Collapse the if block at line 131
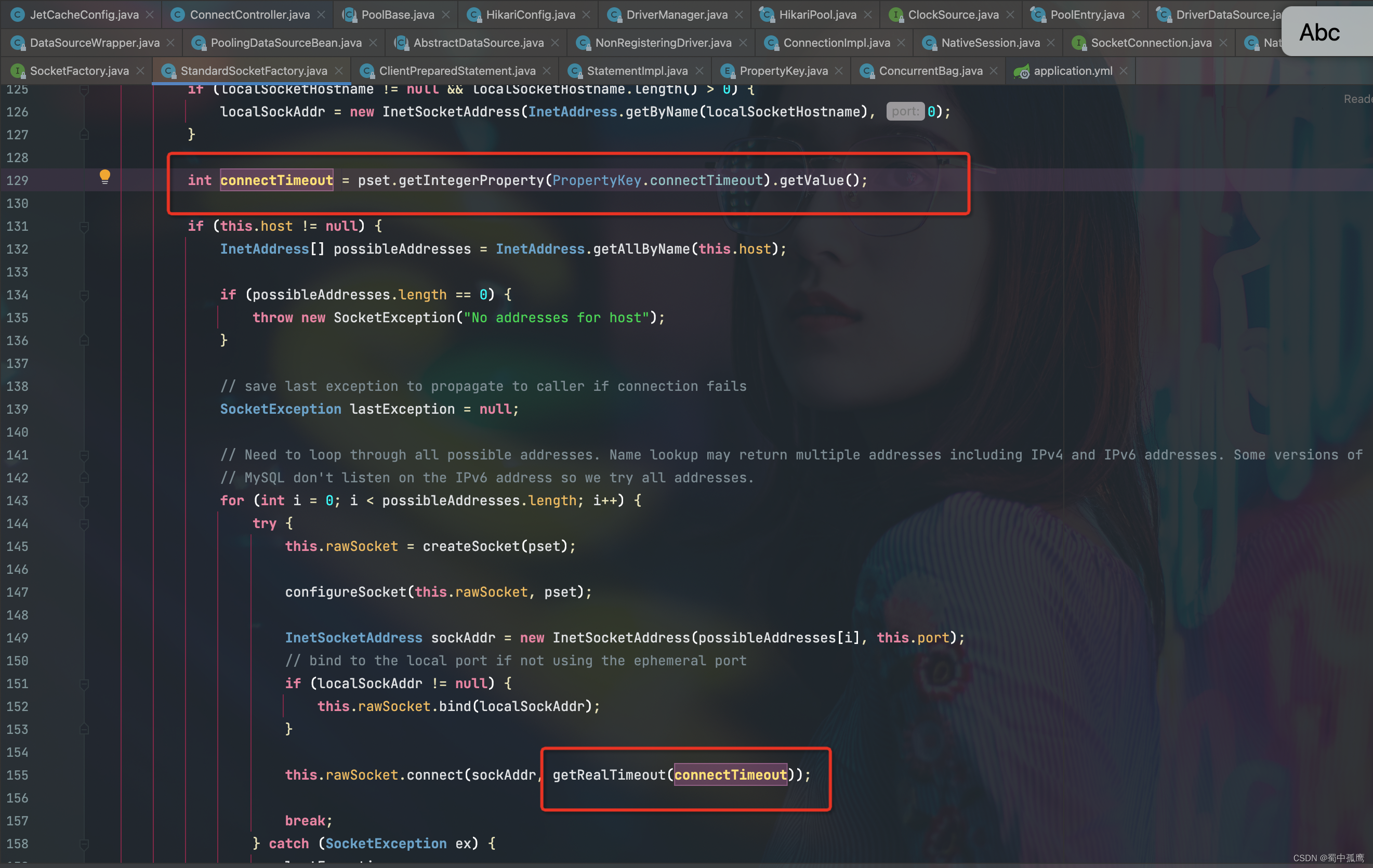1373x868 pixels. (84, 227)
